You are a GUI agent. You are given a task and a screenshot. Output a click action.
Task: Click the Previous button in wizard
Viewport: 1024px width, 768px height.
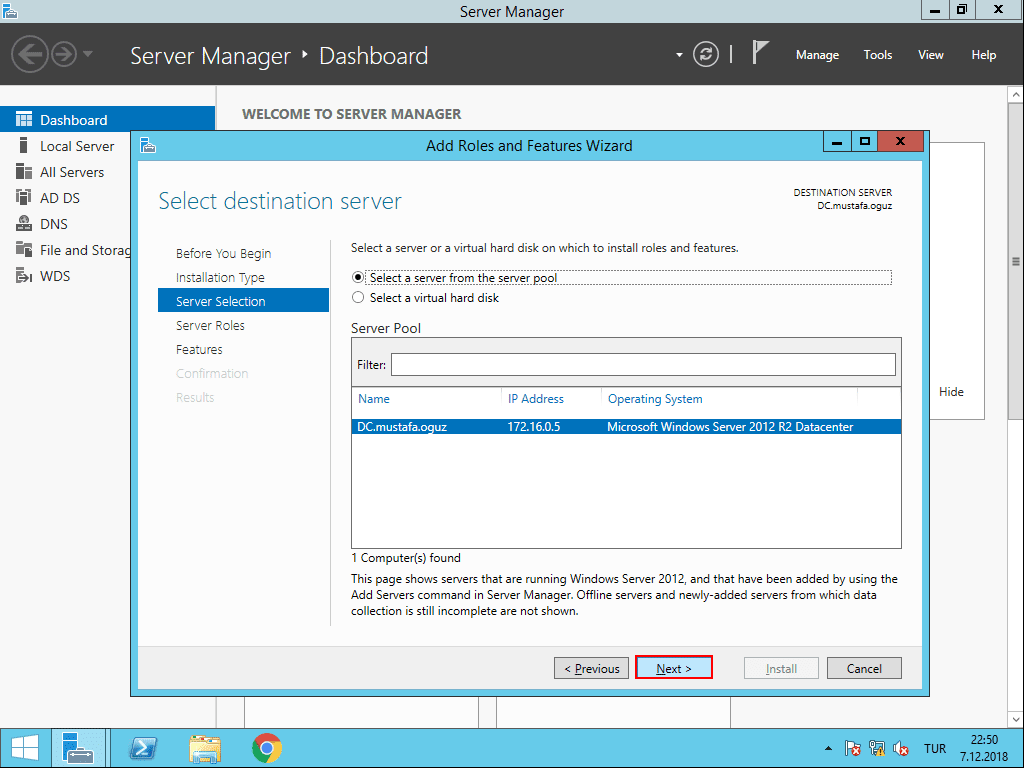click(591, 668)
